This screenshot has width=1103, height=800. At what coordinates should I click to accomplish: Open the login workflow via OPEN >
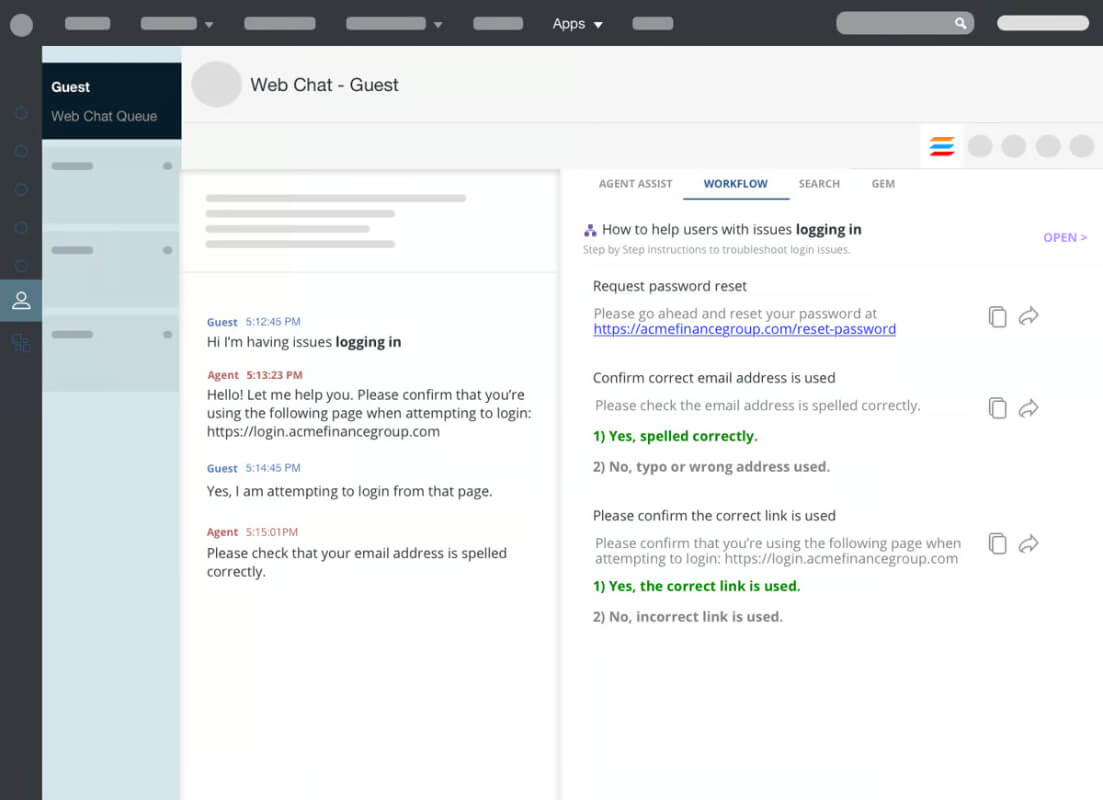[1065, 238]
